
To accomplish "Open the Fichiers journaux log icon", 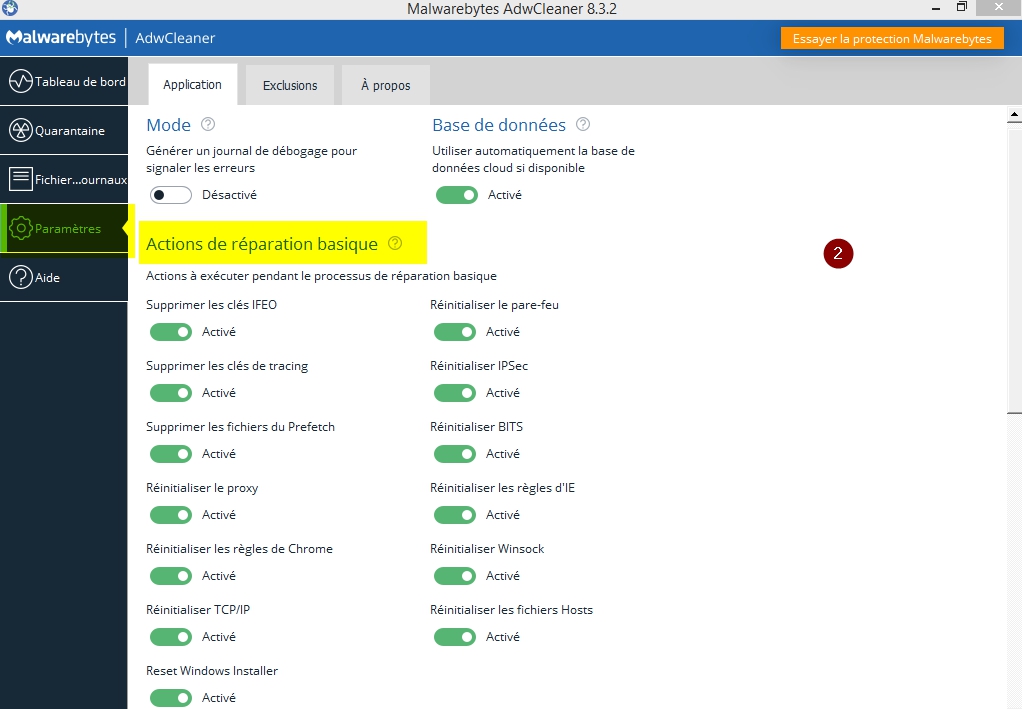I will (21, 179).
